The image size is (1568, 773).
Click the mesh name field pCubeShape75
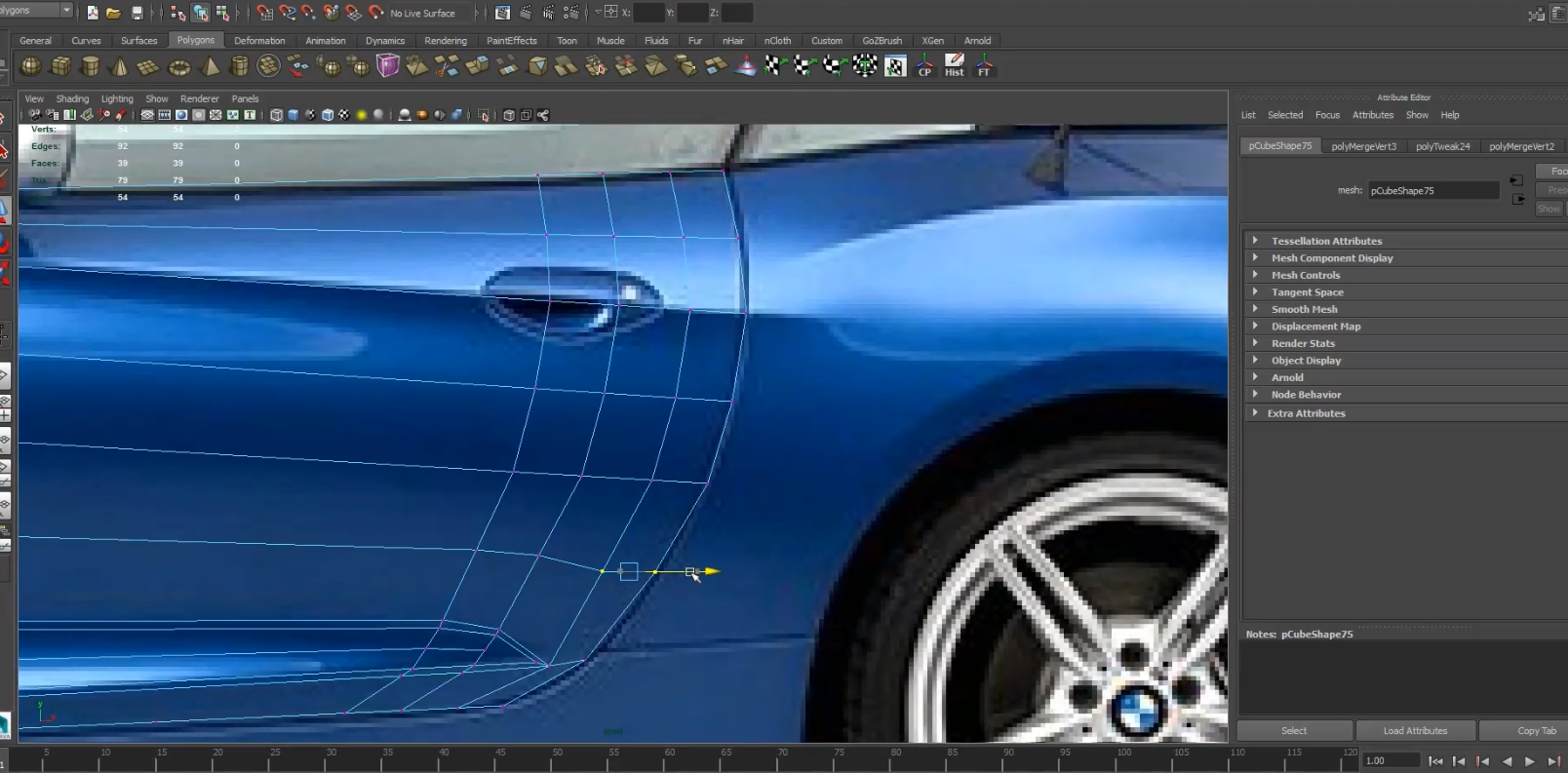click(1432, 191)
